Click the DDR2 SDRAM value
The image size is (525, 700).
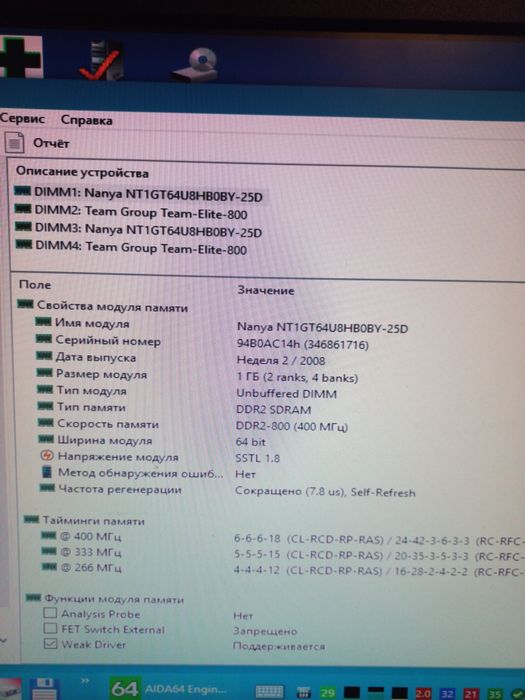[273, 409]
